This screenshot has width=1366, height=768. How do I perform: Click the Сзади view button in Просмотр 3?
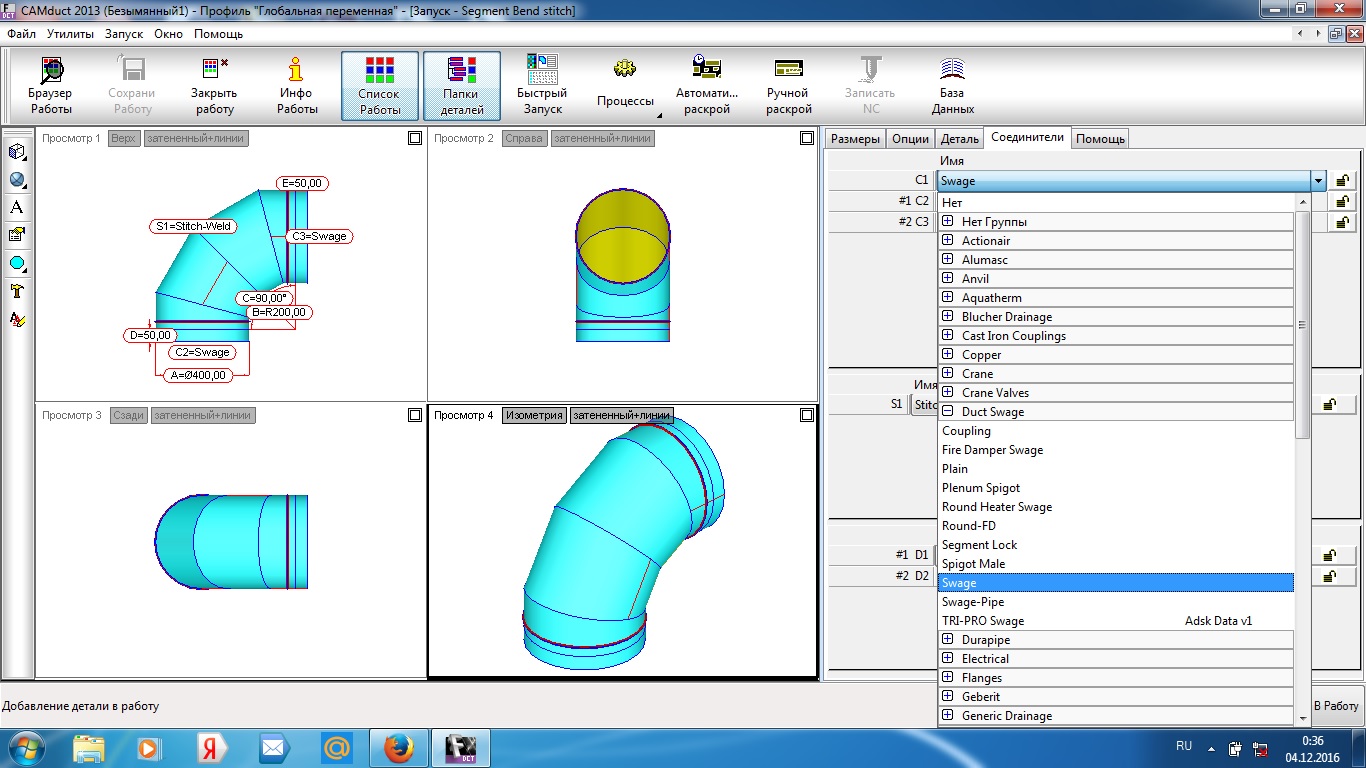(128, 415)
